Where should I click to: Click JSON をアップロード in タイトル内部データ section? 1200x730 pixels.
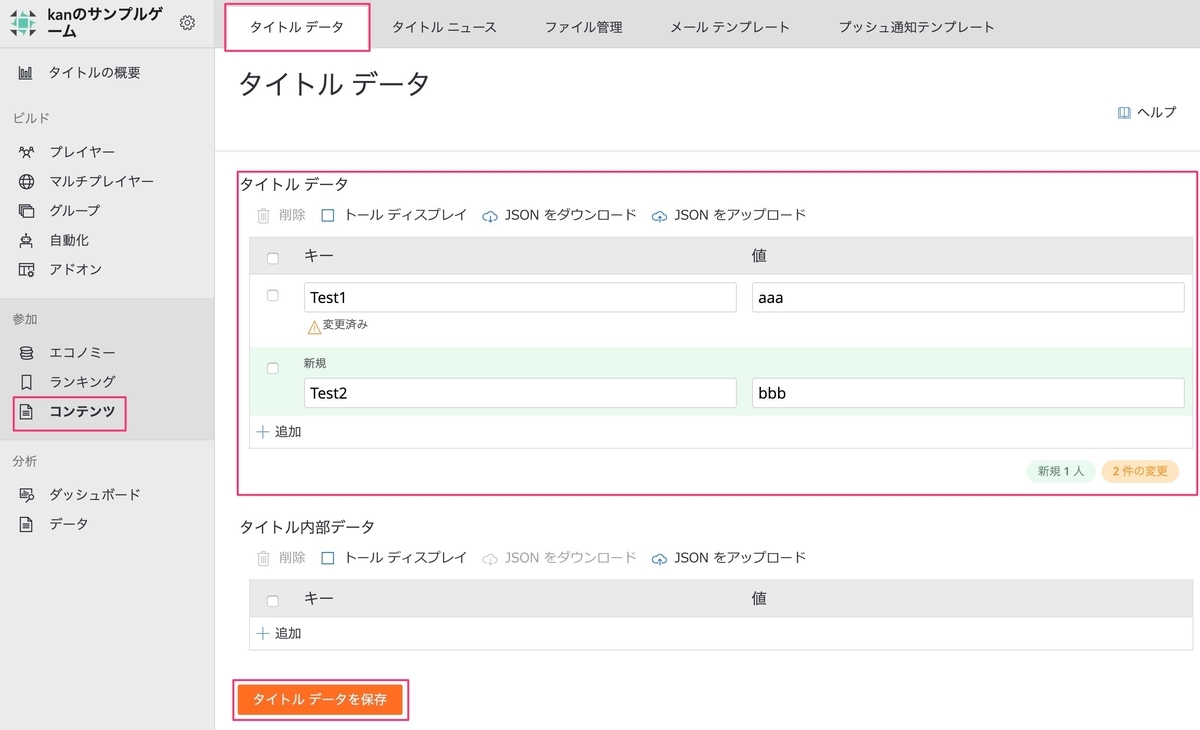click(x=728, y=558)
